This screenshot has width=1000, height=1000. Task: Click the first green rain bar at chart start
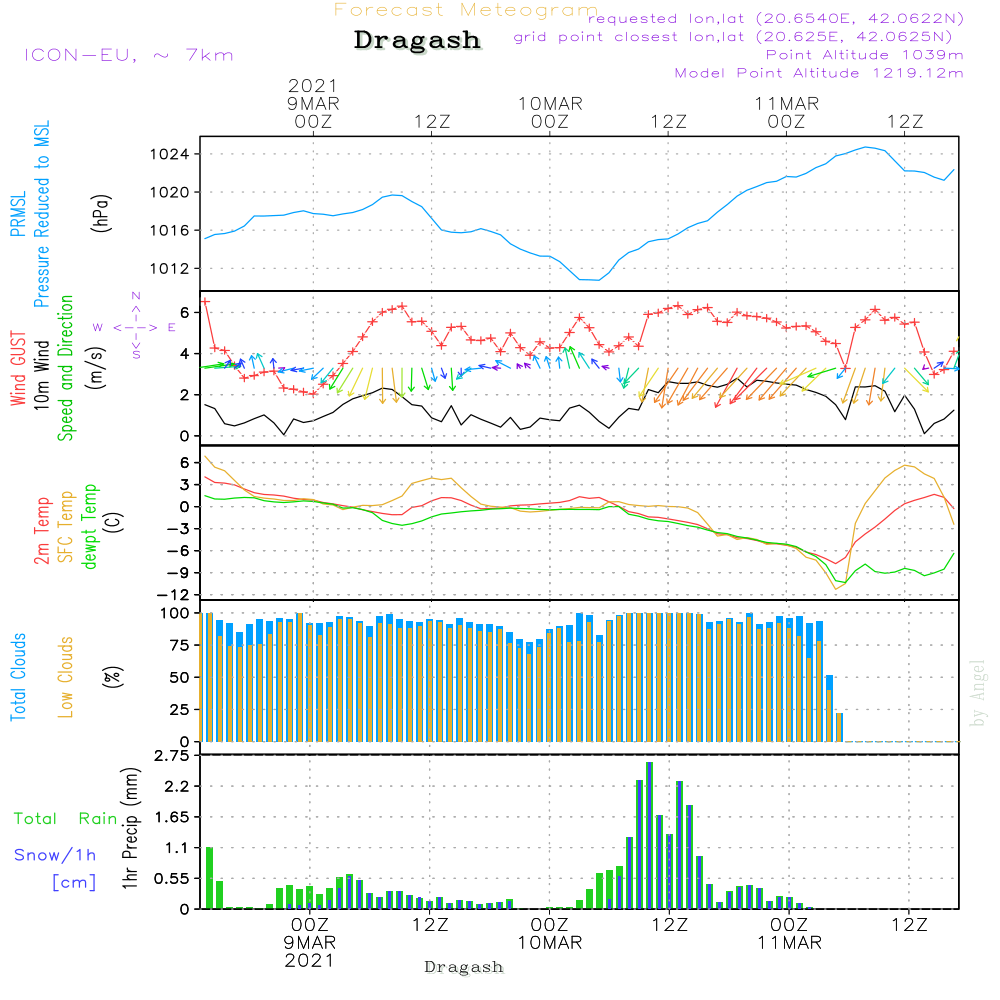(x=209, y=878)
